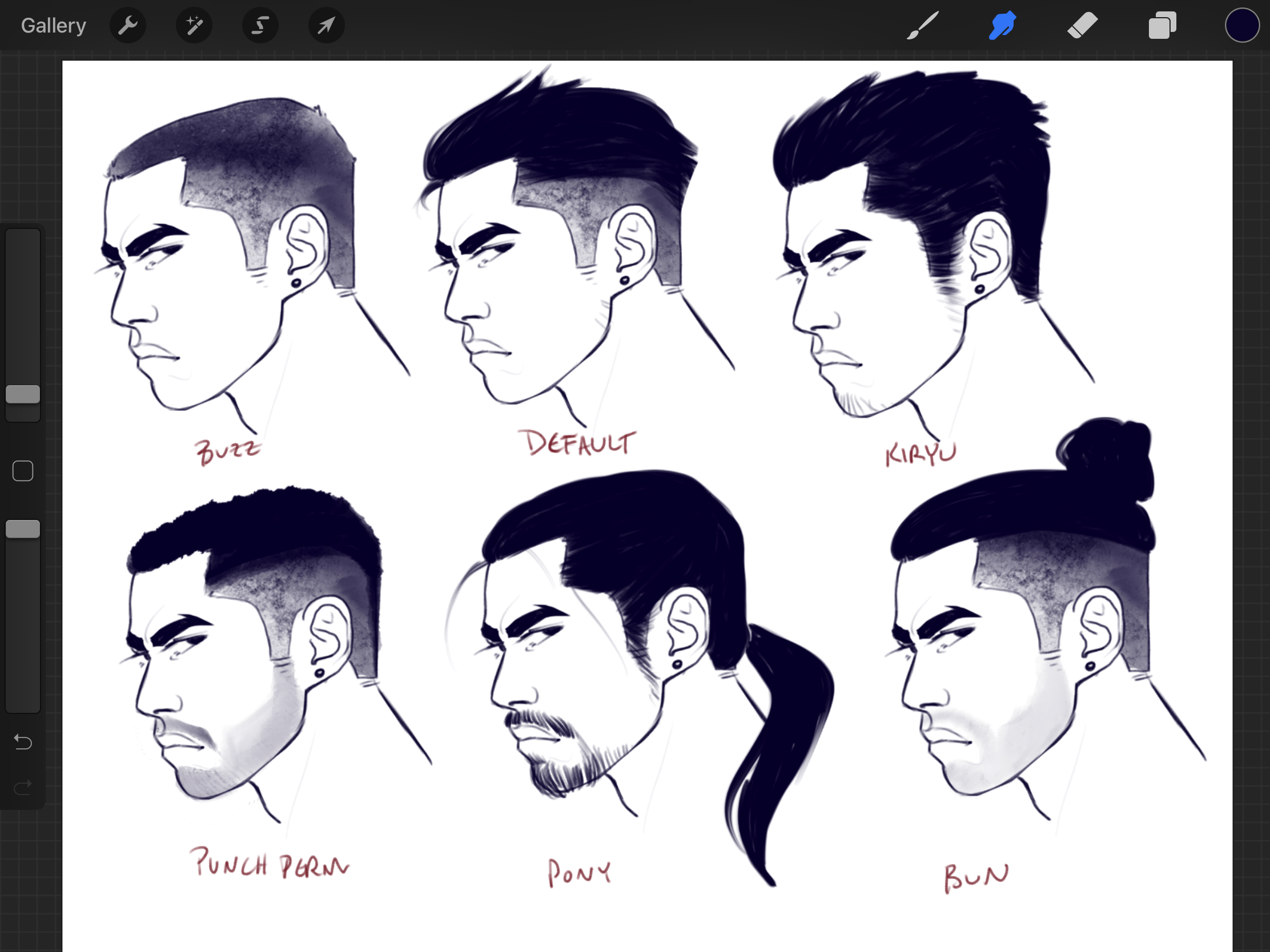Click the handwritten KIRYU label
This screenshot has height=952, width=1270.
921,454
